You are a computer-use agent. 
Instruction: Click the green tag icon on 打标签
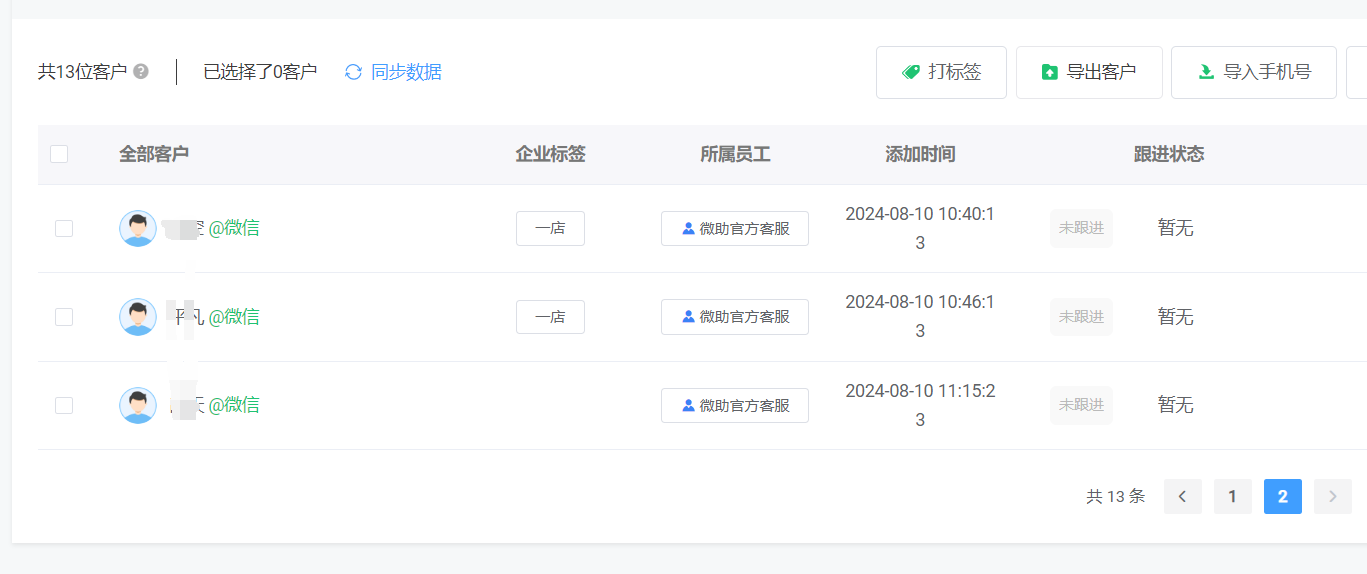coord(910,72)
